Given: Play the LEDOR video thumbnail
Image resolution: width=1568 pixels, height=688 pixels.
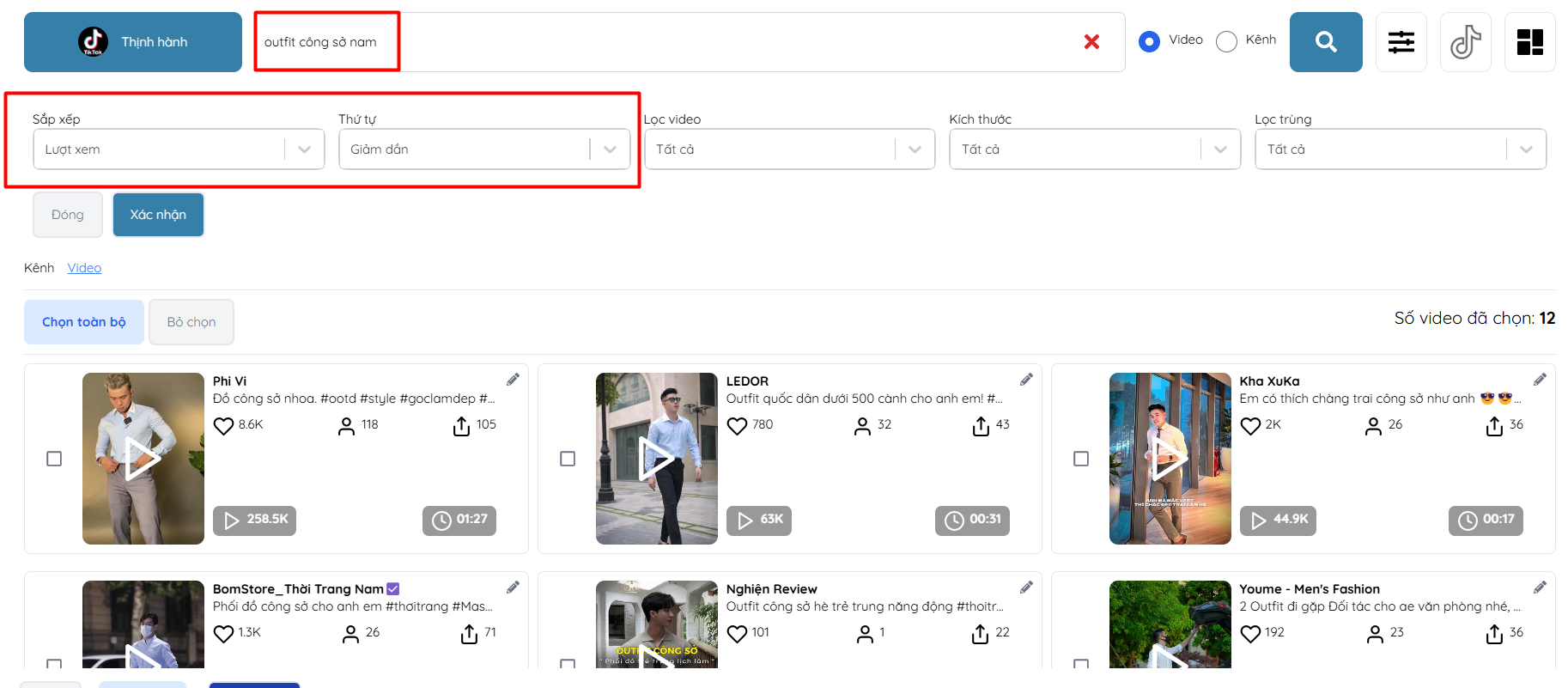Looking at the screenshot, I should tap(657, 459).
